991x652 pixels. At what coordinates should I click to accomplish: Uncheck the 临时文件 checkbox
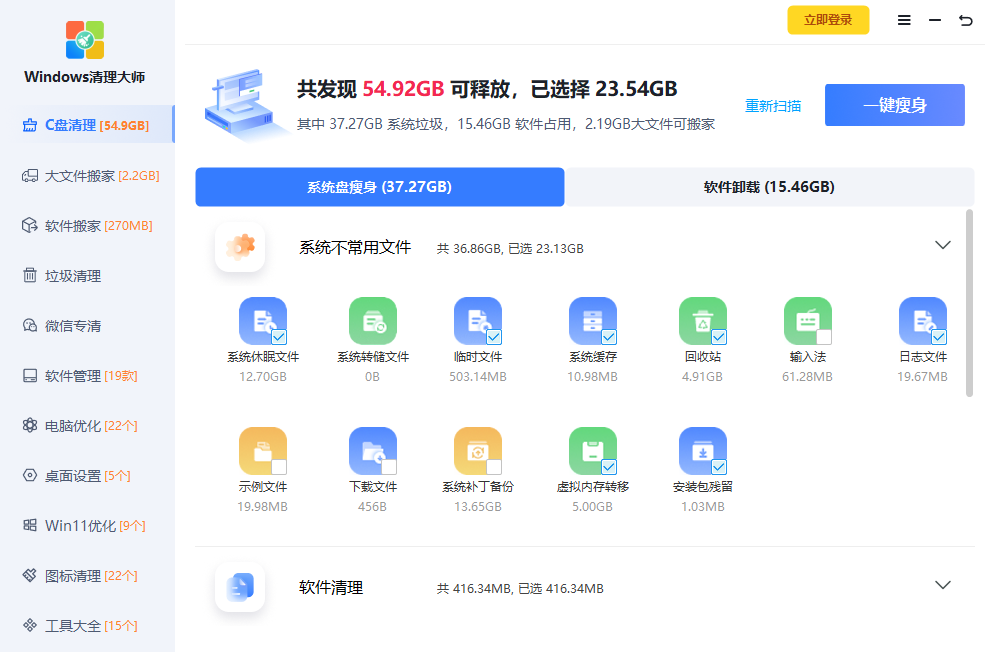(494, 337)
